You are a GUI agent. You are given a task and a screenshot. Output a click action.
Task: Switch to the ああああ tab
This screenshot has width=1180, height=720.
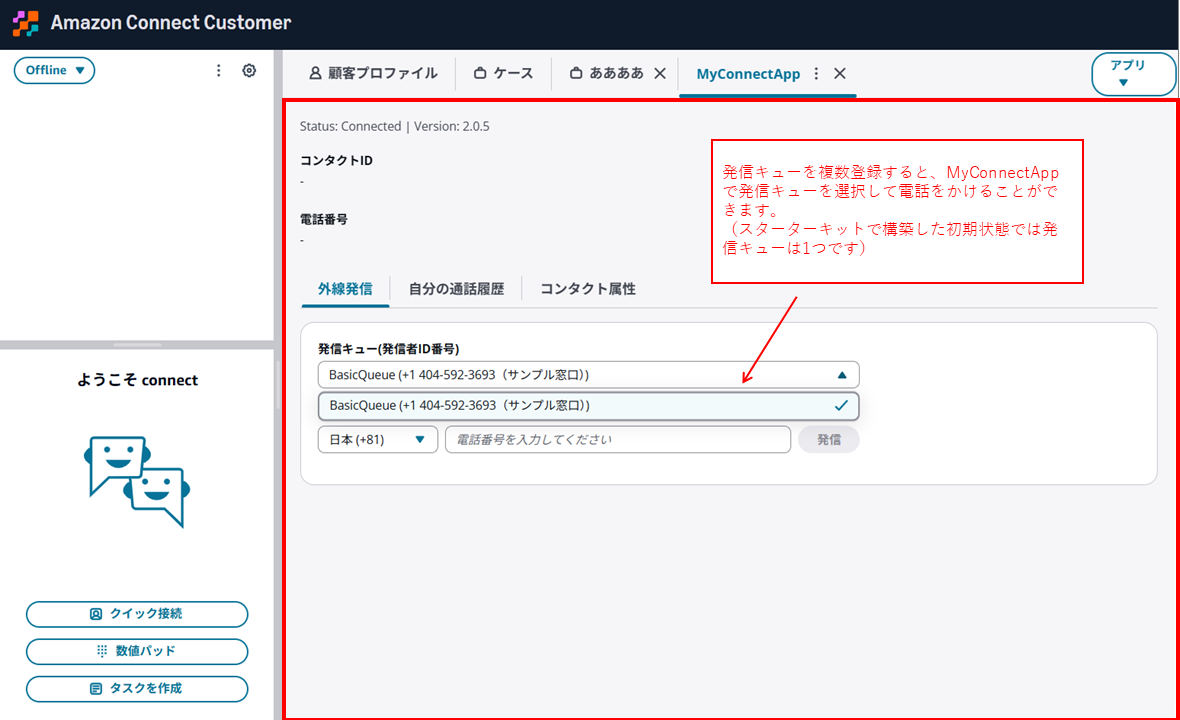607,73
